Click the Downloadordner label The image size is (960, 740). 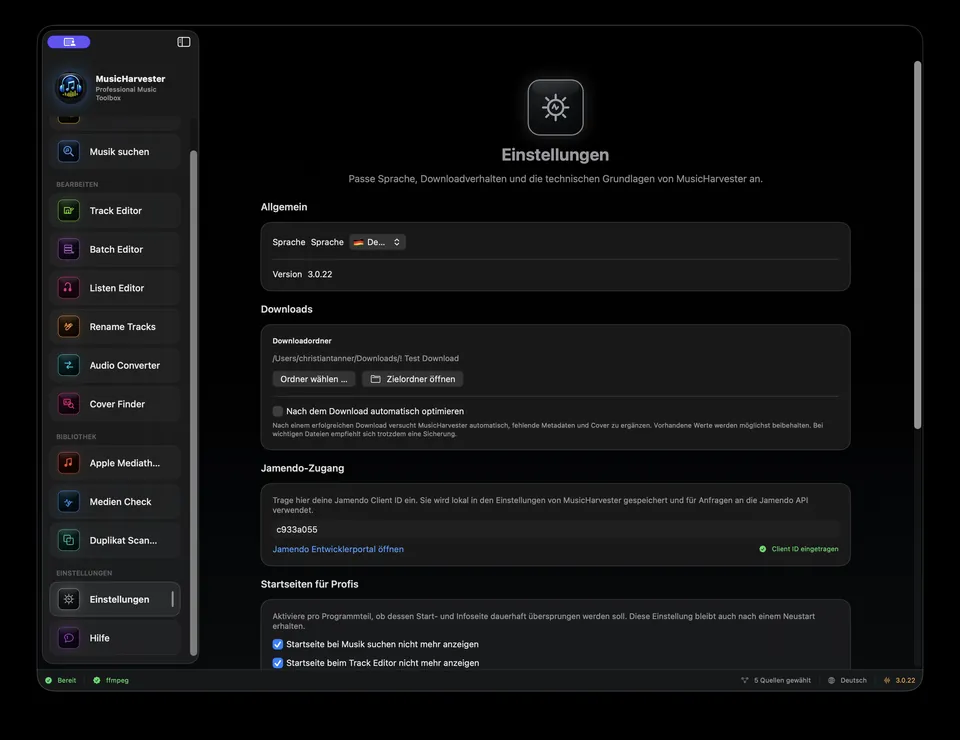coord(302,341)
